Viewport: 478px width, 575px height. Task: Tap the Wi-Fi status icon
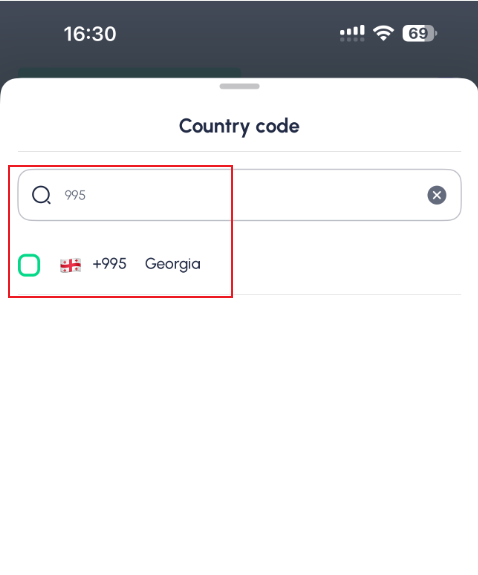click(383, 33)
